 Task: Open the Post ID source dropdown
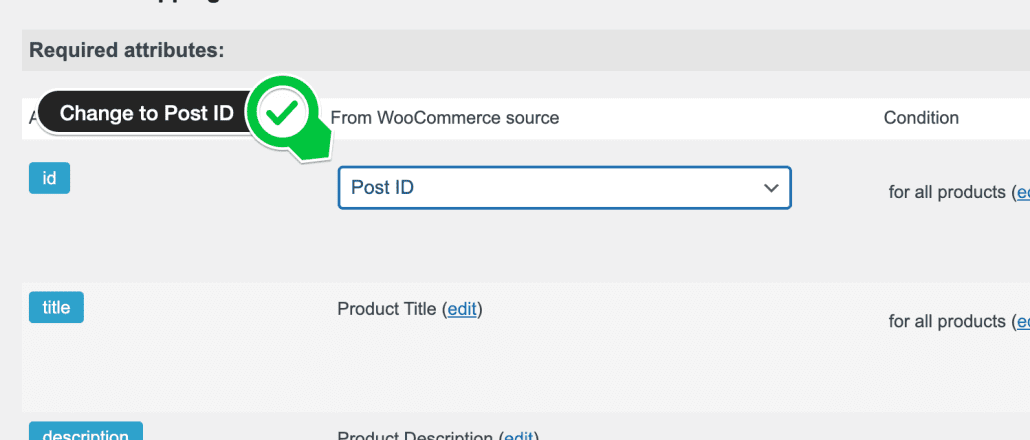click(564, 188)
